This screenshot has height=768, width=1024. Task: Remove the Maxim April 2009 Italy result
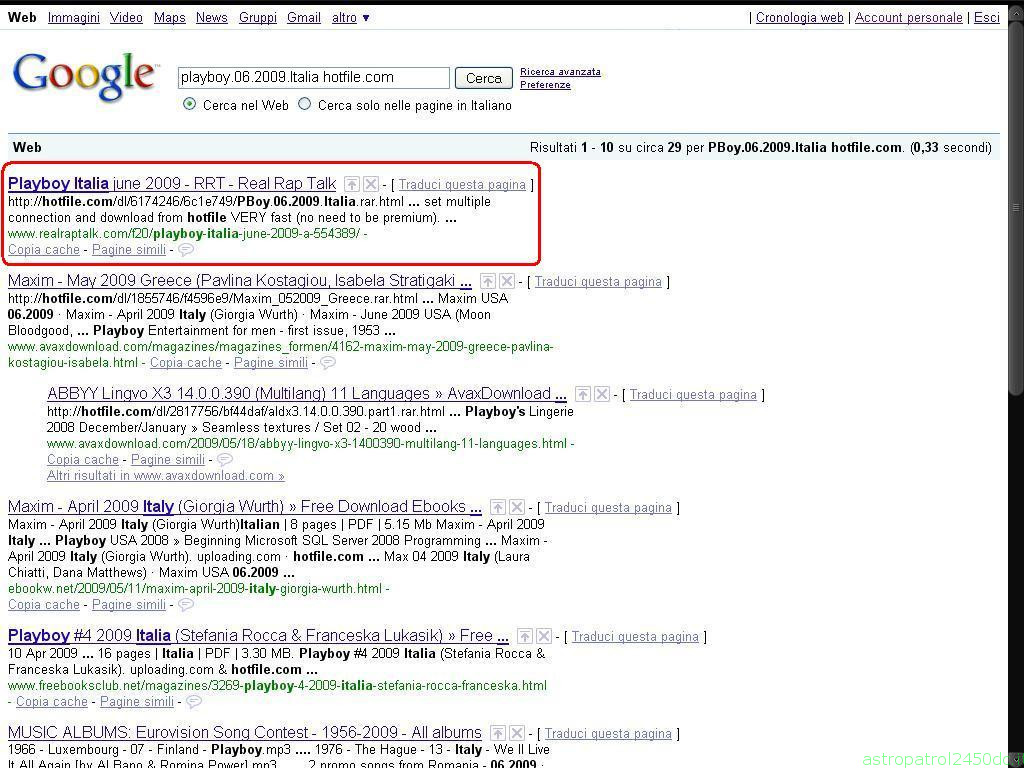click(517, 507)
